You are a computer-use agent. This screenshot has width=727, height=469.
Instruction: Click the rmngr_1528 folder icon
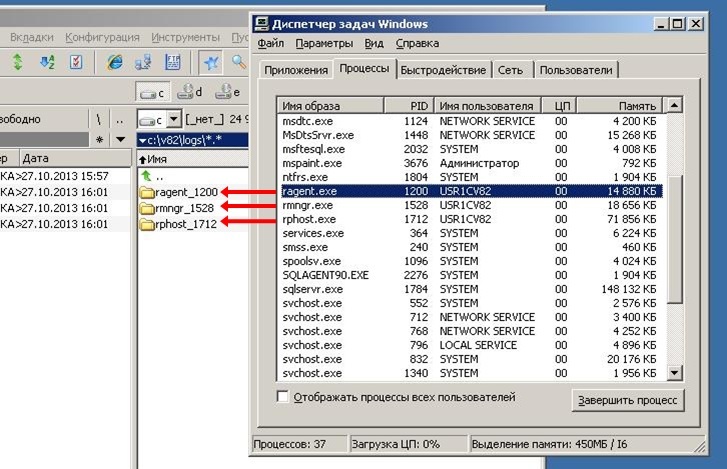point(147,208)
